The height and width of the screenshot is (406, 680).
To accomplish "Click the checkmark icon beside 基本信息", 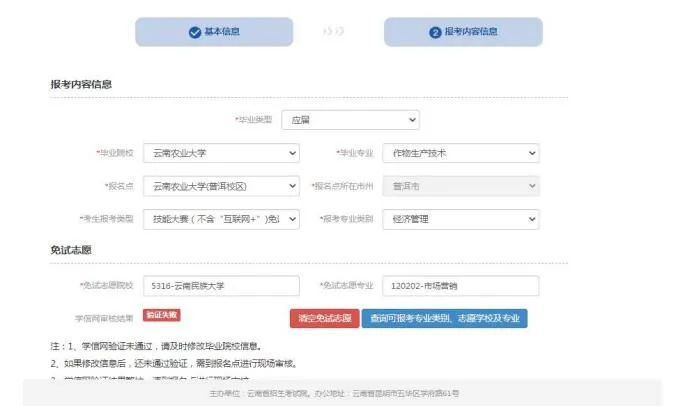I will 194,32.
